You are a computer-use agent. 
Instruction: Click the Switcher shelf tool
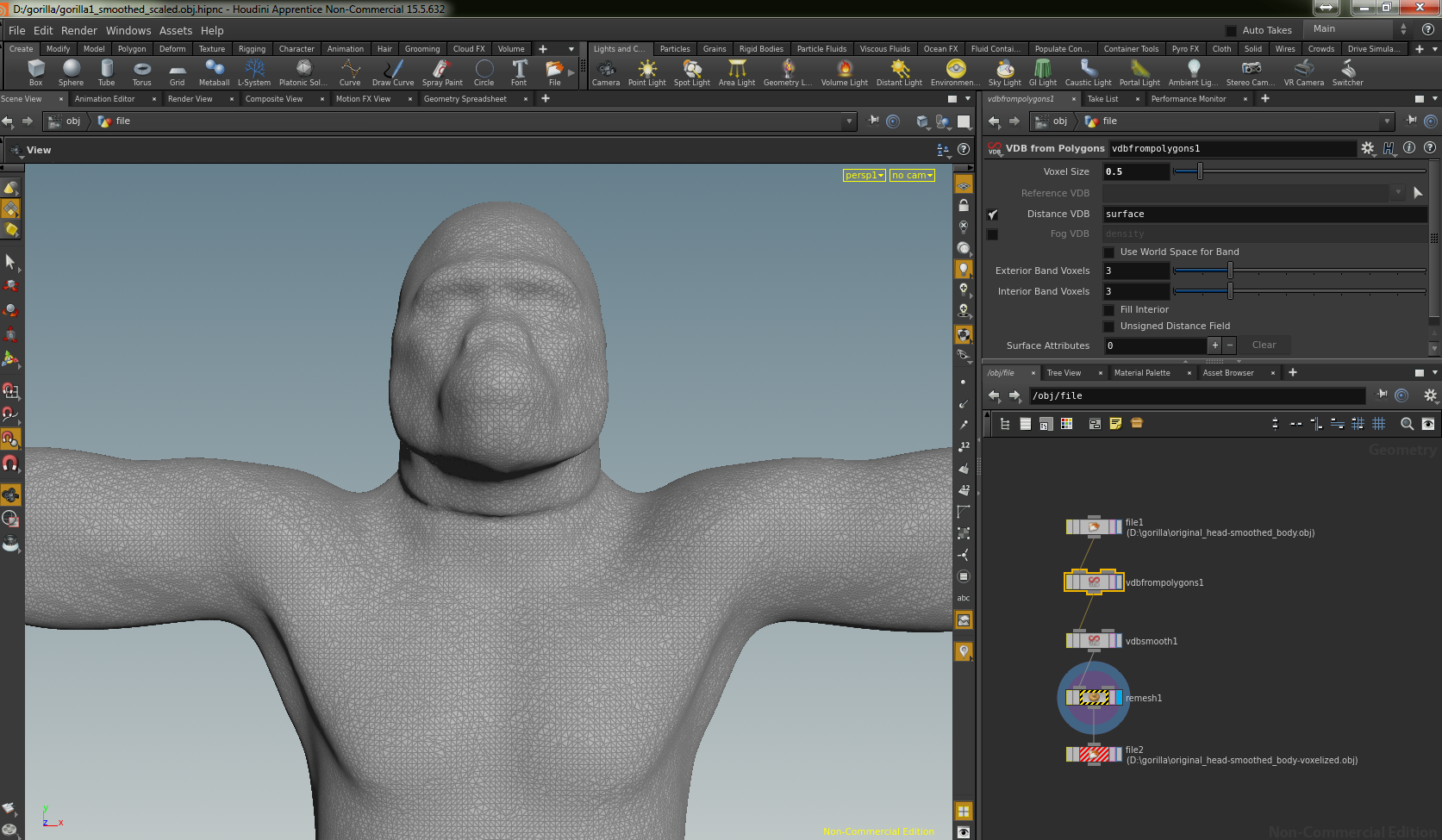(x=1348, y=72)
